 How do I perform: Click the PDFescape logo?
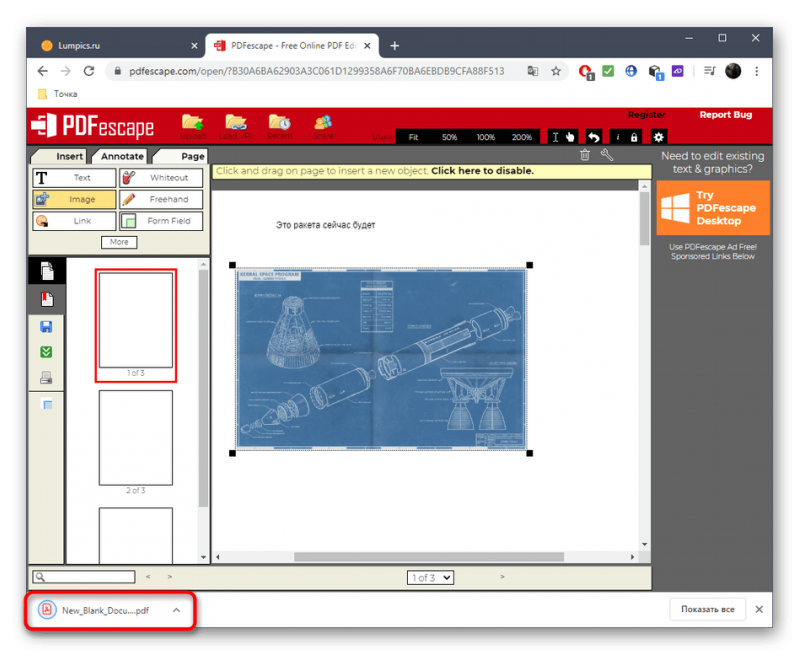click(x=92, y=126)
